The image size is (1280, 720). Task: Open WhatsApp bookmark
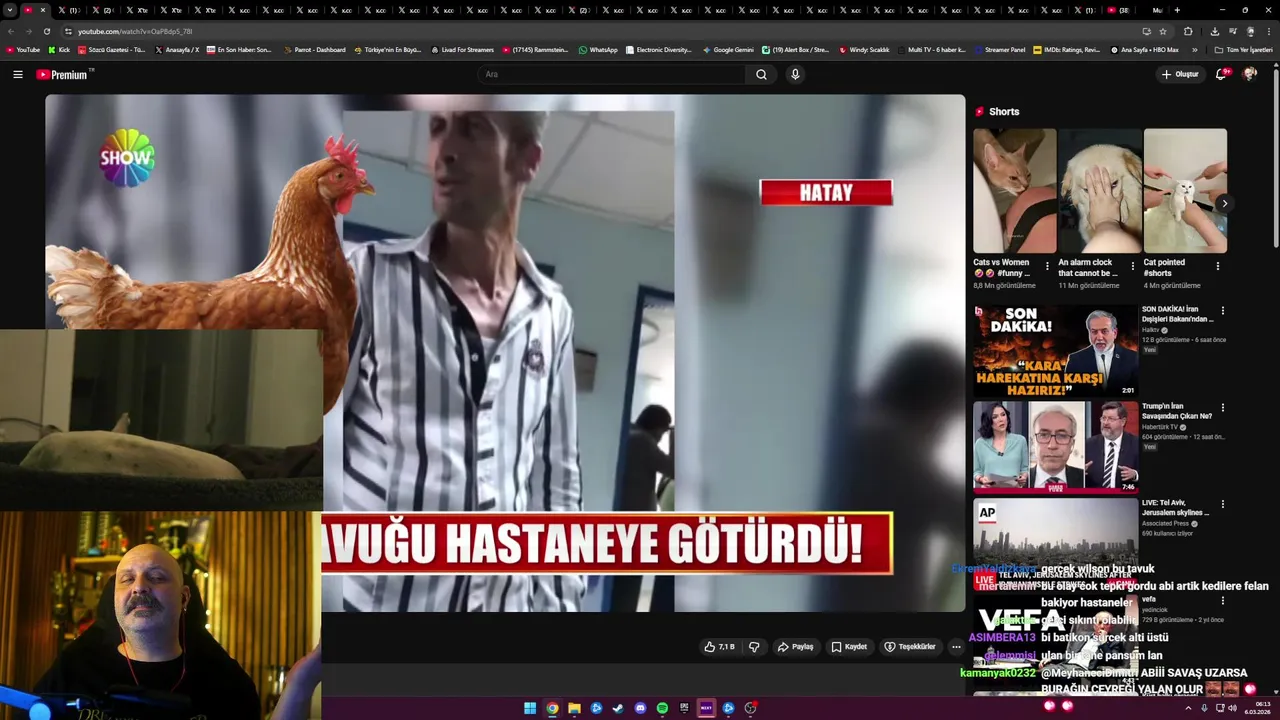(x=598, y=49)
